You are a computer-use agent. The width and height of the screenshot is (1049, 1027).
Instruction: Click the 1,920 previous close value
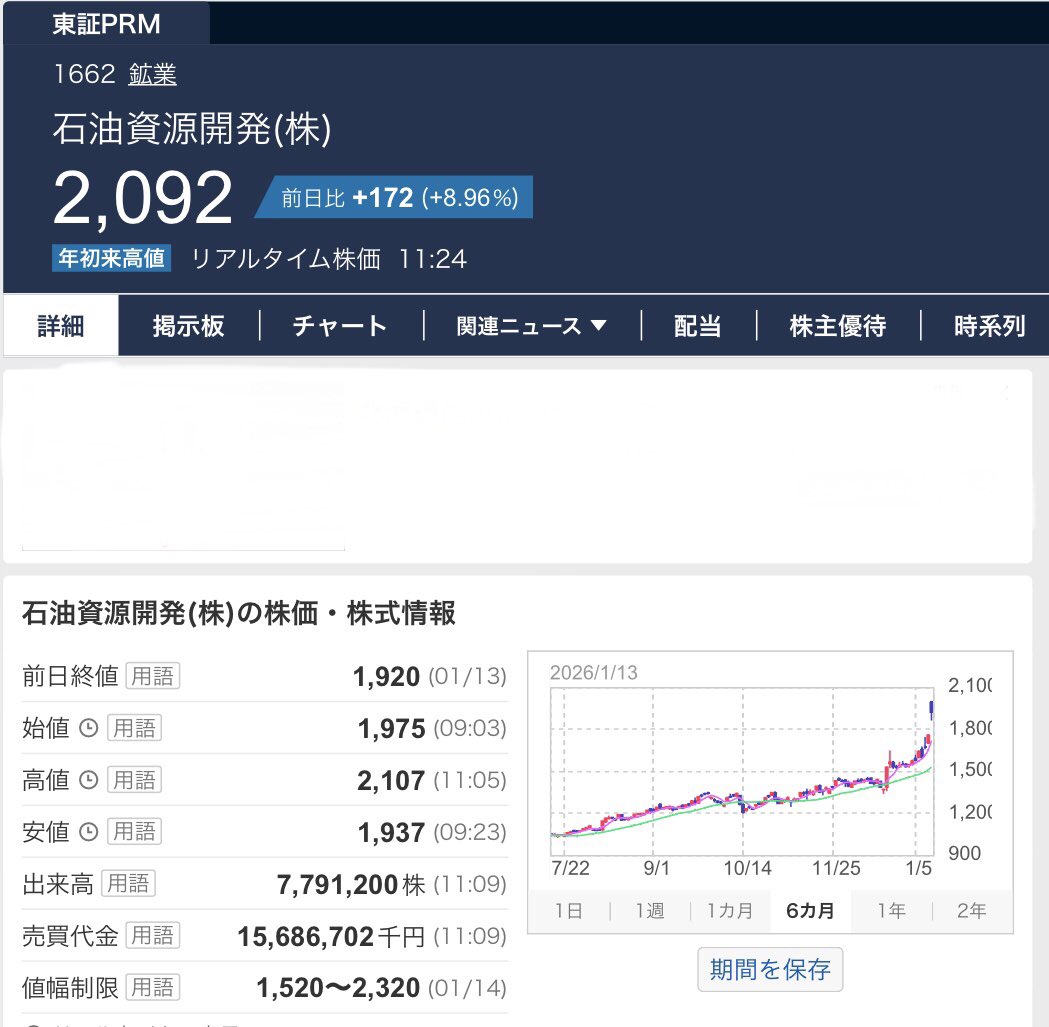point(386,676)
